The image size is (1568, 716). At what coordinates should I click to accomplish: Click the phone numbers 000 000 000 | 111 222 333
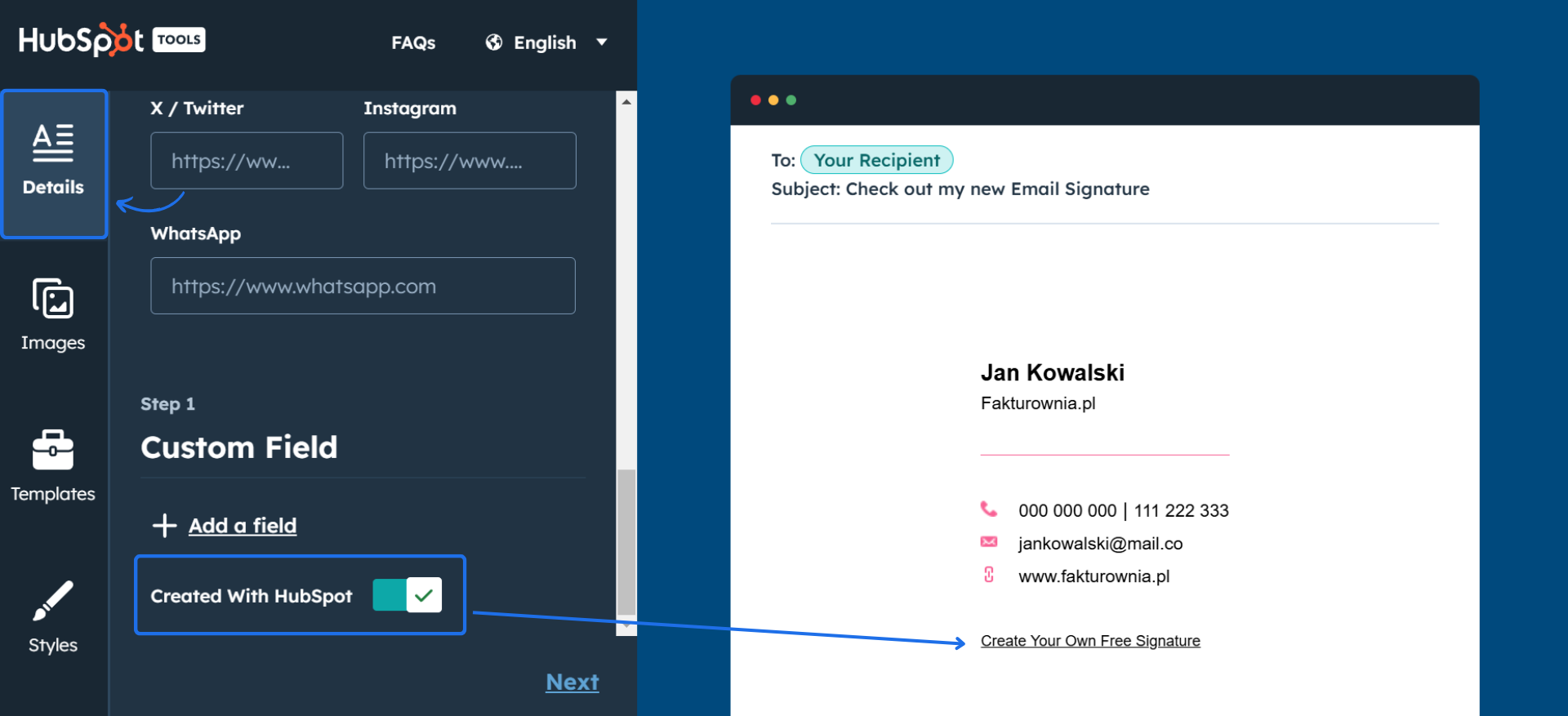click(x=1124, y=510)
